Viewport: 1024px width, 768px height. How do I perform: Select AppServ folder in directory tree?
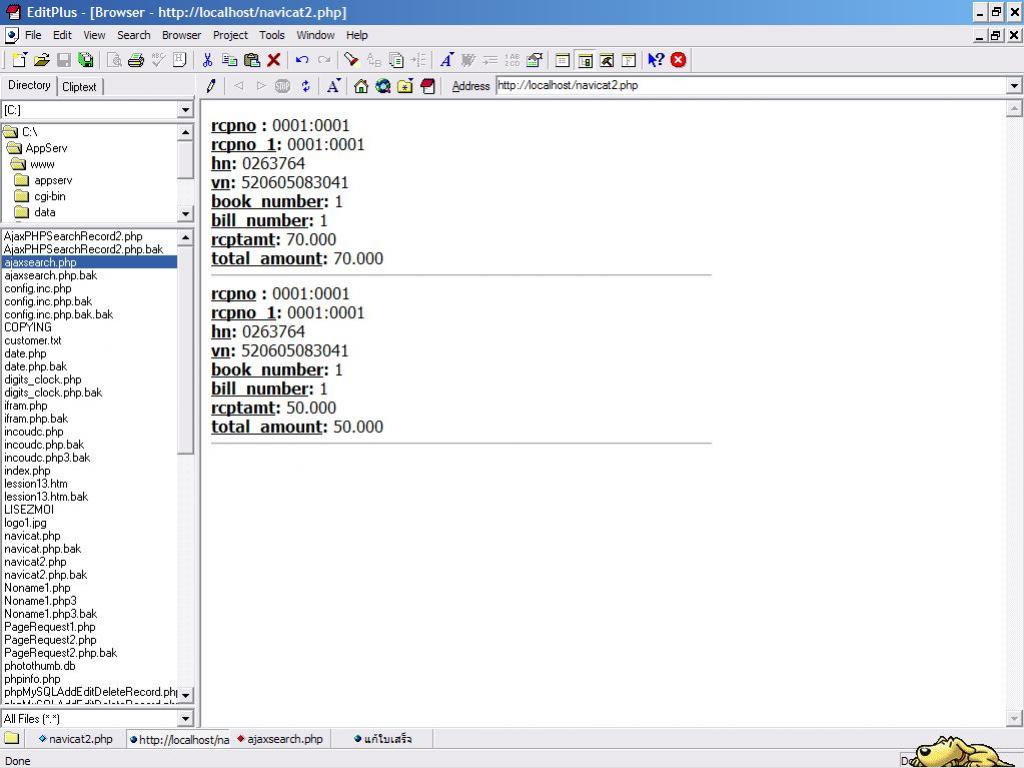(46, 148)
